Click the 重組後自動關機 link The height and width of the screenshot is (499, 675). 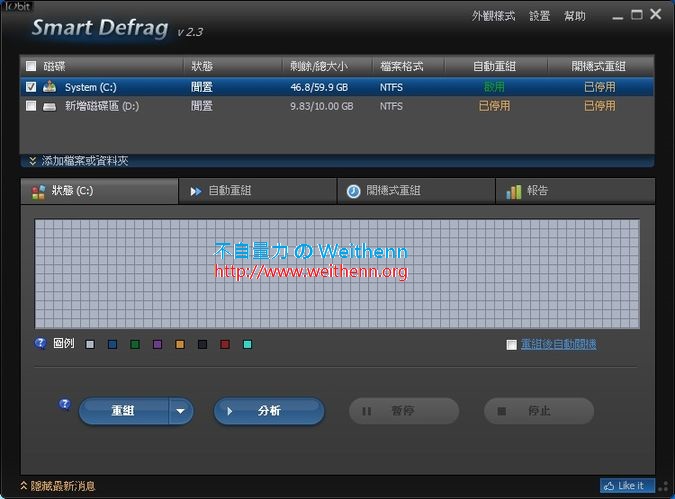point(559,344)
